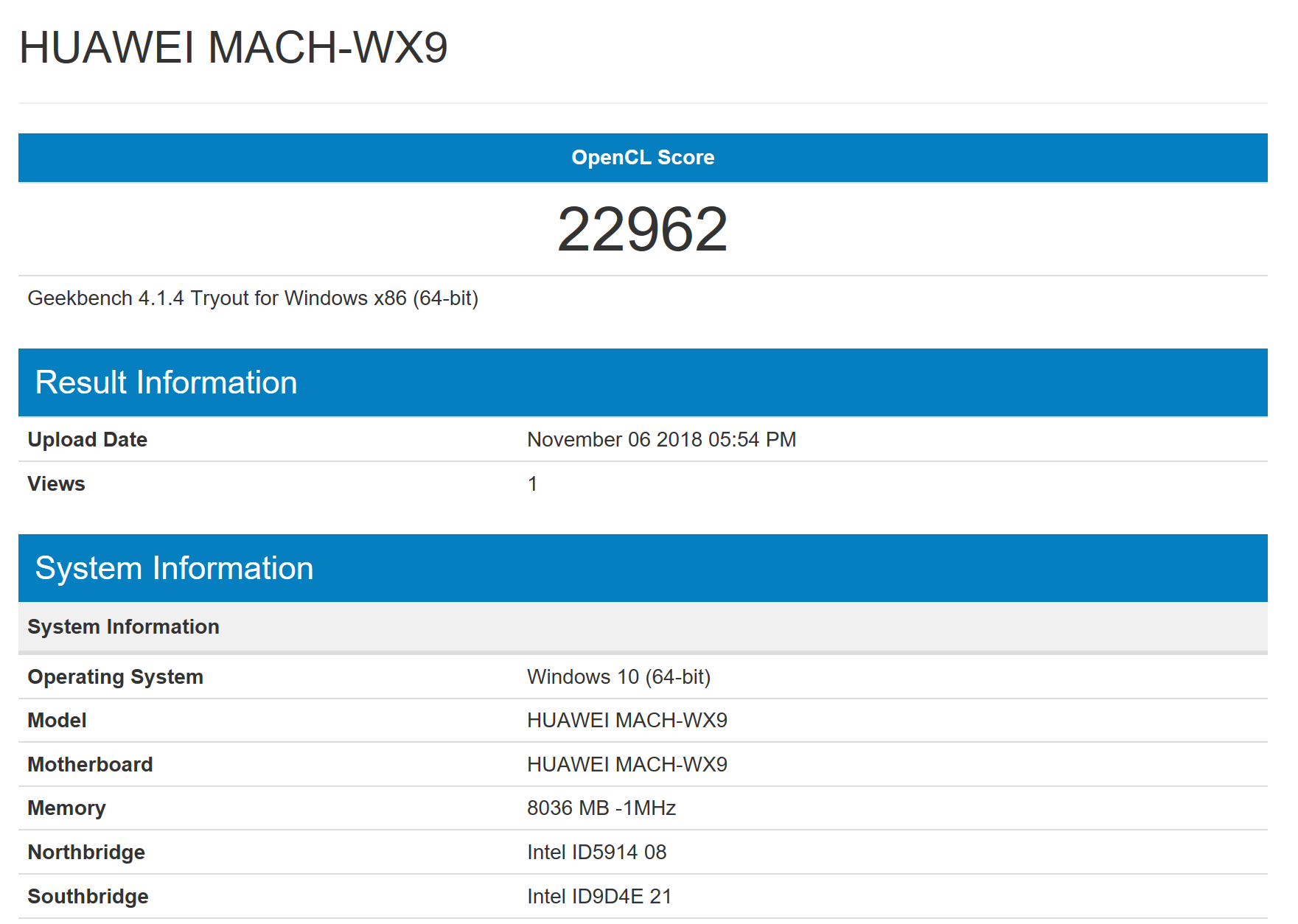Select the Intel ID9D4E 21 value

(599, 897)
